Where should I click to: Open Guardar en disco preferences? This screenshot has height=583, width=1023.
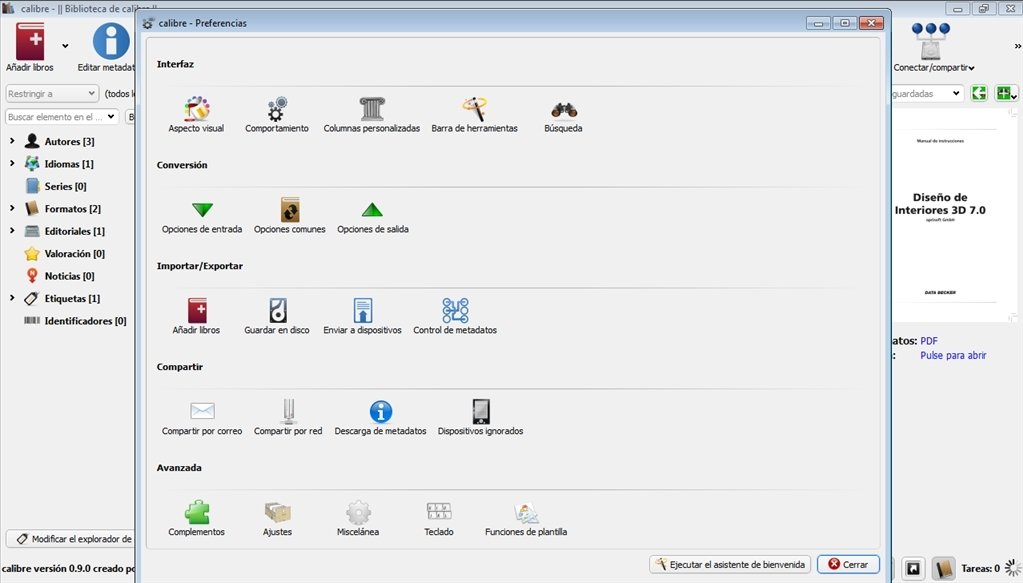pos(277,317)
